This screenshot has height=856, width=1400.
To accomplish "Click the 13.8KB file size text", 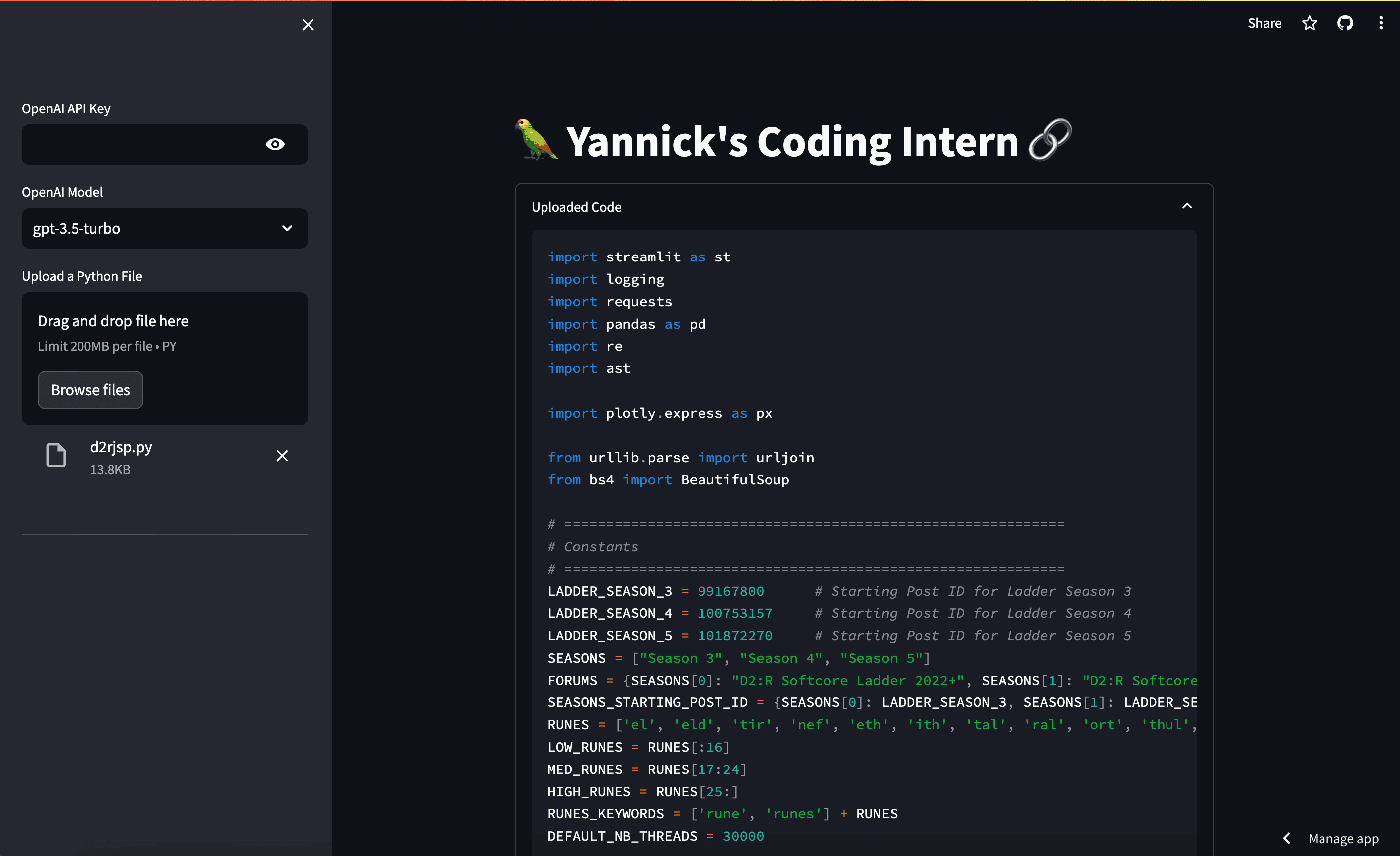I will tap(110, 469).
